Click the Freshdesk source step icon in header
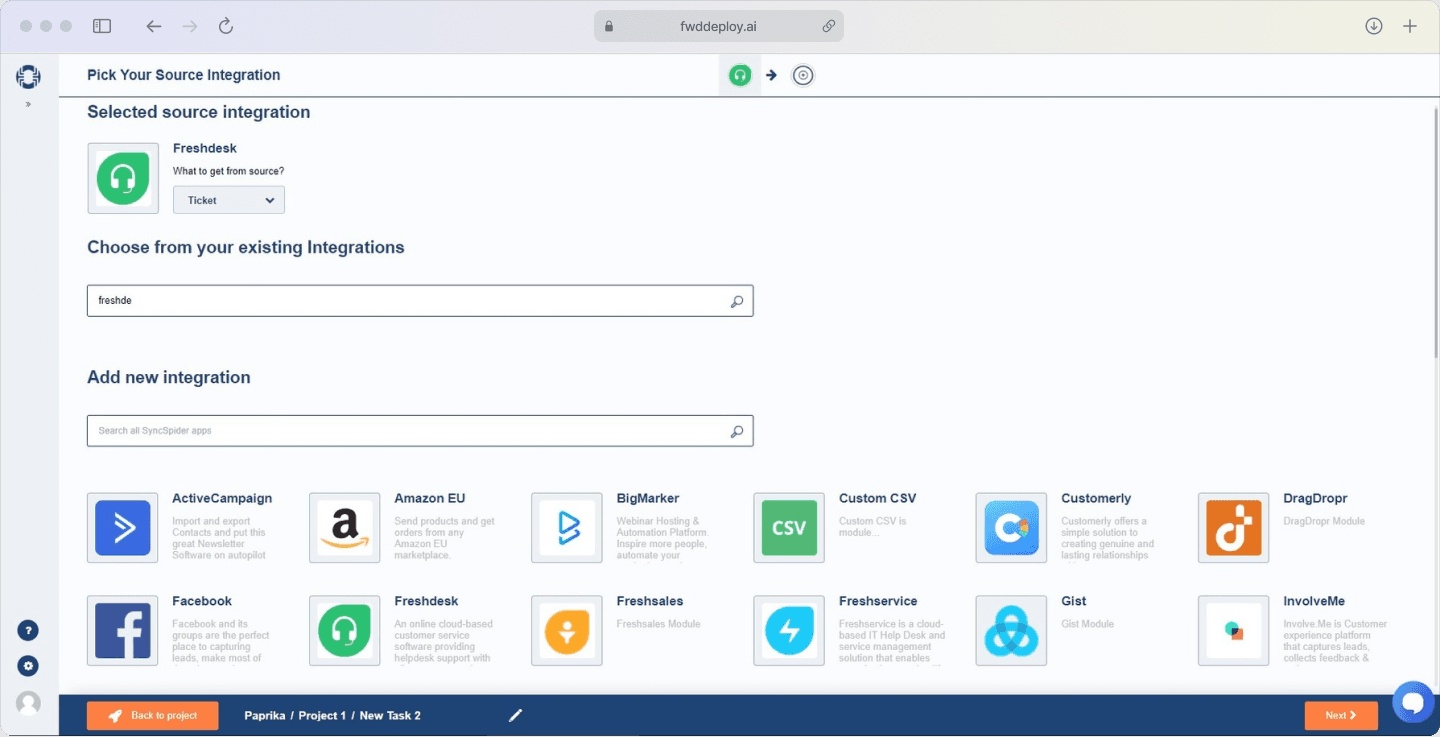 (740, 75)
